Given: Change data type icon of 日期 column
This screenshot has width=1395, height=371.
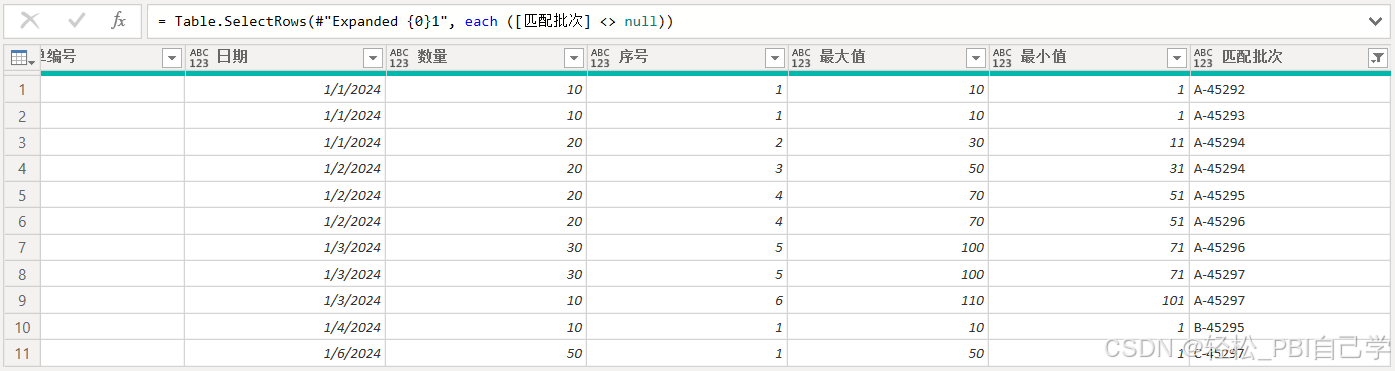Looking at the screenshot, I should pos(200,58).
